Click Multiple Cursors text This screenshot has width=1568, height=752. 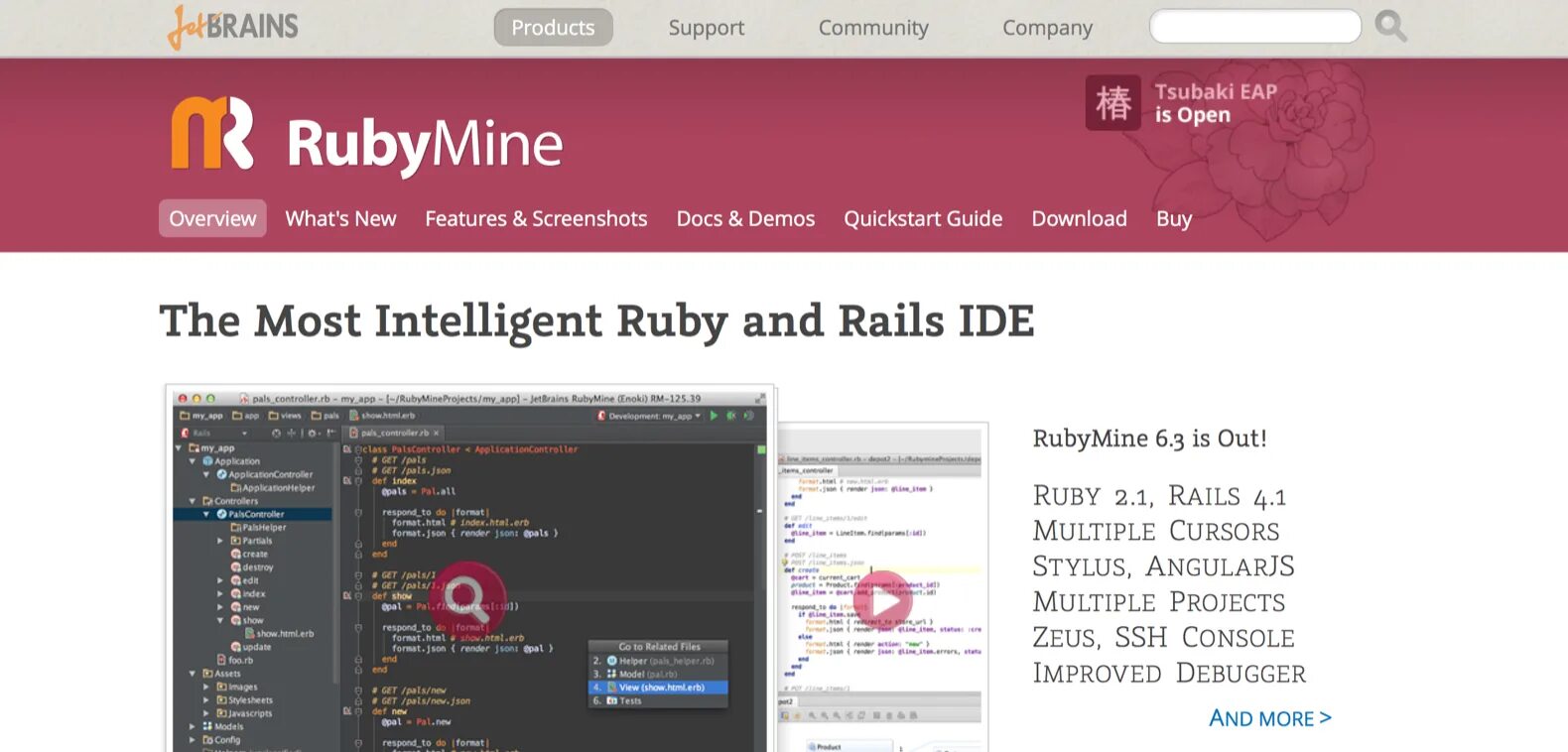click(x=1156, y=531)
